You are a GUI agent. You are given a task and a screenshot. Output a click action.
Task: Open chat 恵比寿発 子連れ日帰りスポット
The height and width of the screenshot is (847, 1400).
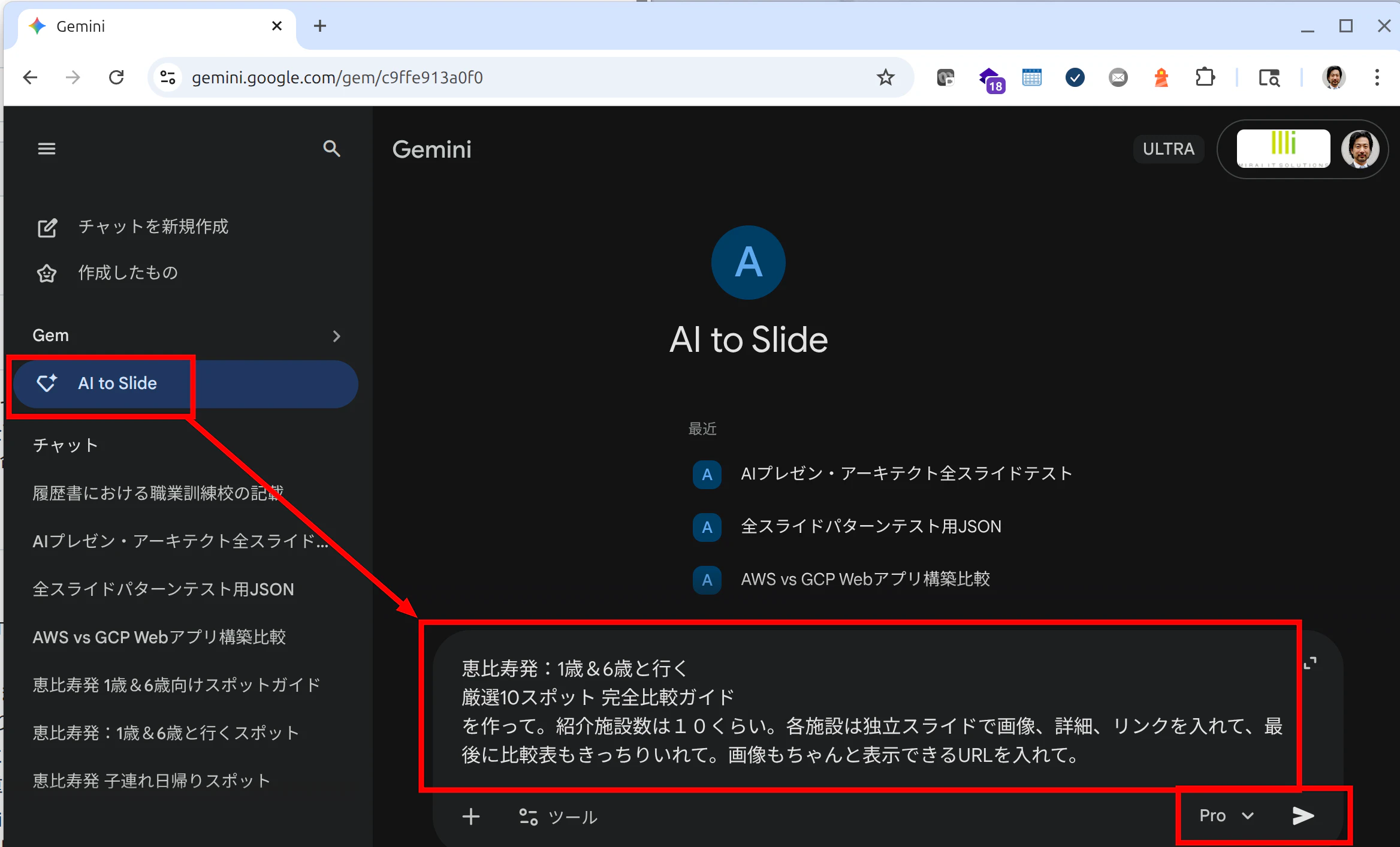[151, 780]
